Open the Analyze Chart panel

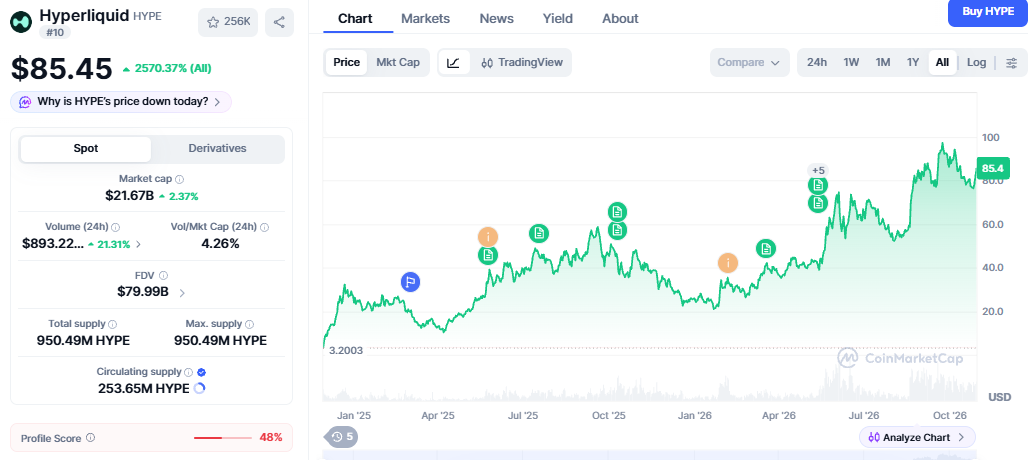917,437
